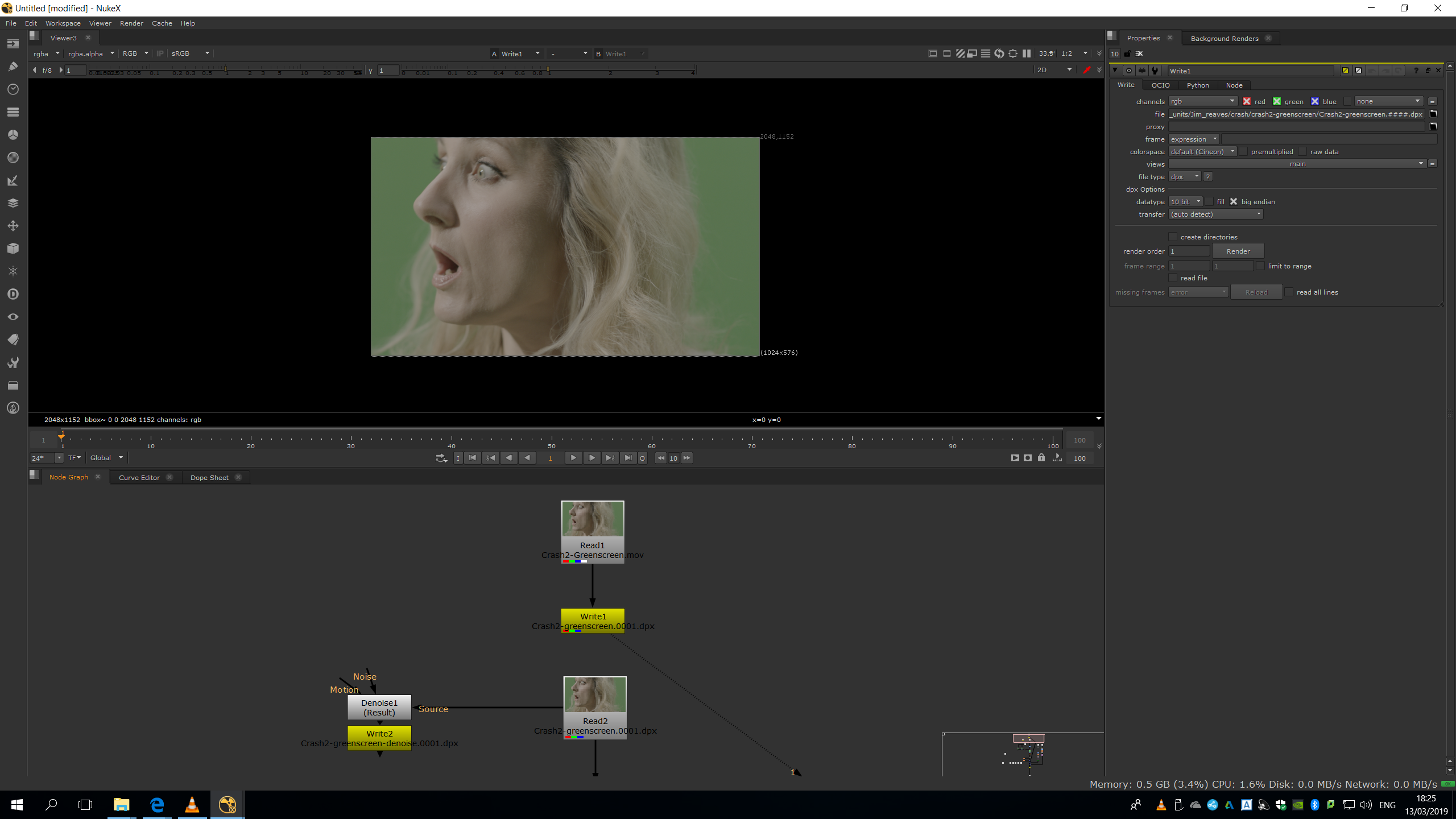This screenshot has height=819, width=1456.
Task: Toggle the limit to range checkbox
Action: tap(1260, 266)
